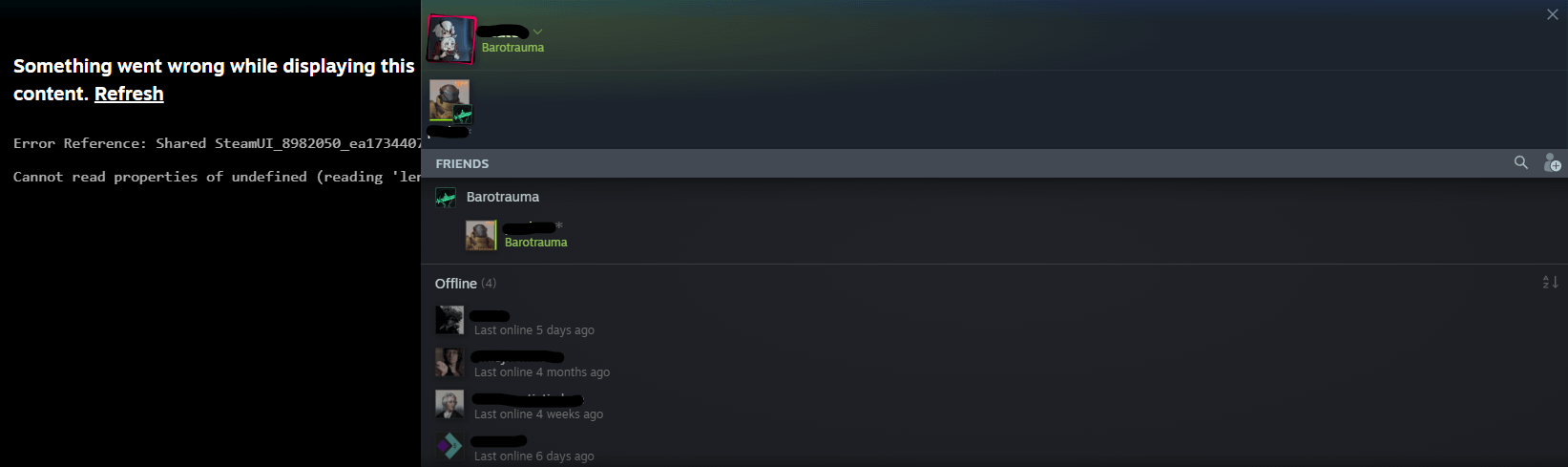Click the FRIENDS header bar label
Image resolution: width=1568 pixels, height=467 pixels.
click(462, 163)
